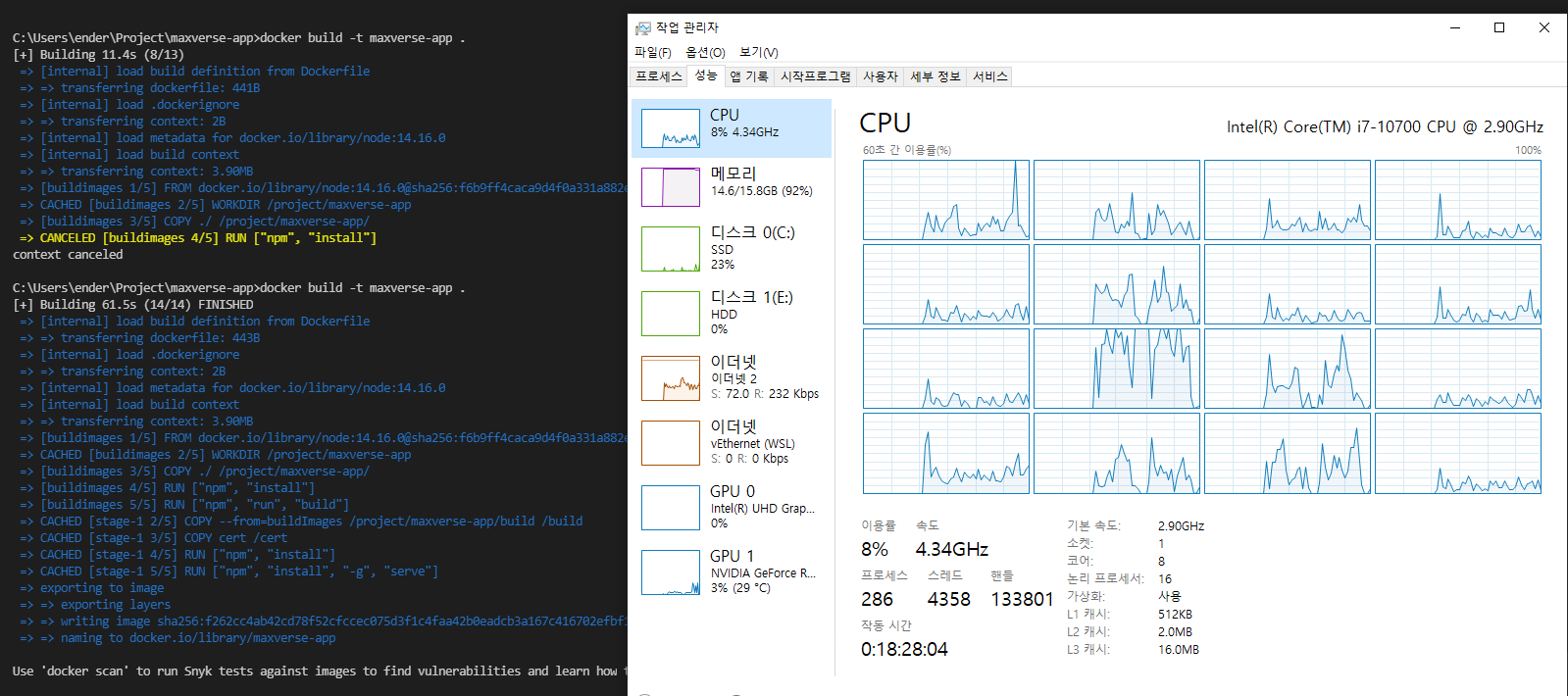
Task: Click the Intel(R) Core(TM) i7-10700 CPU label
Action: pyautogui.click(x=1385, y=126)
